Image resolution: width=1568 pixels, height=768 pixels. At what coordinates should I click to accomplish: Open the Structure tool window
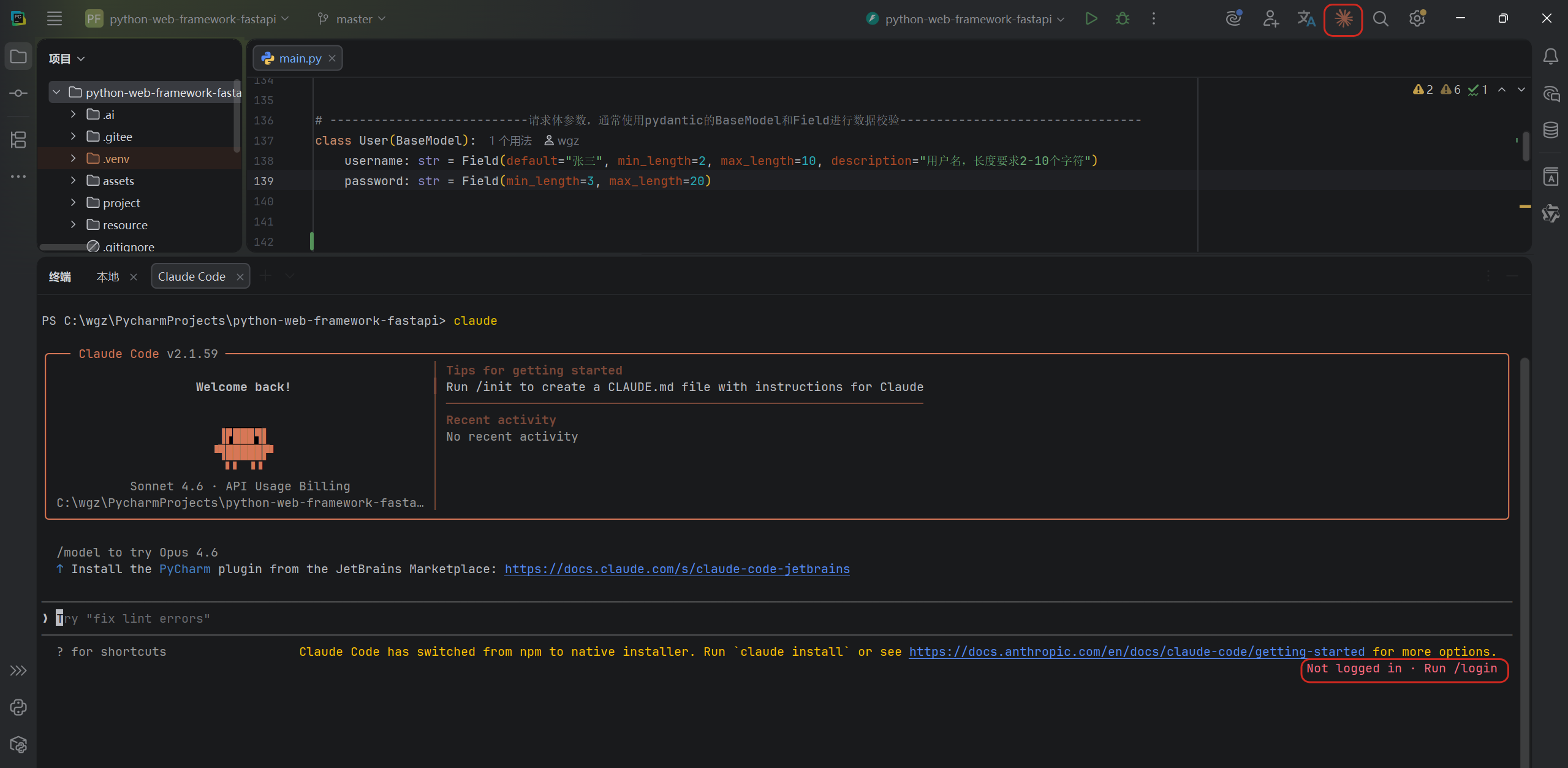pos(18,140)
